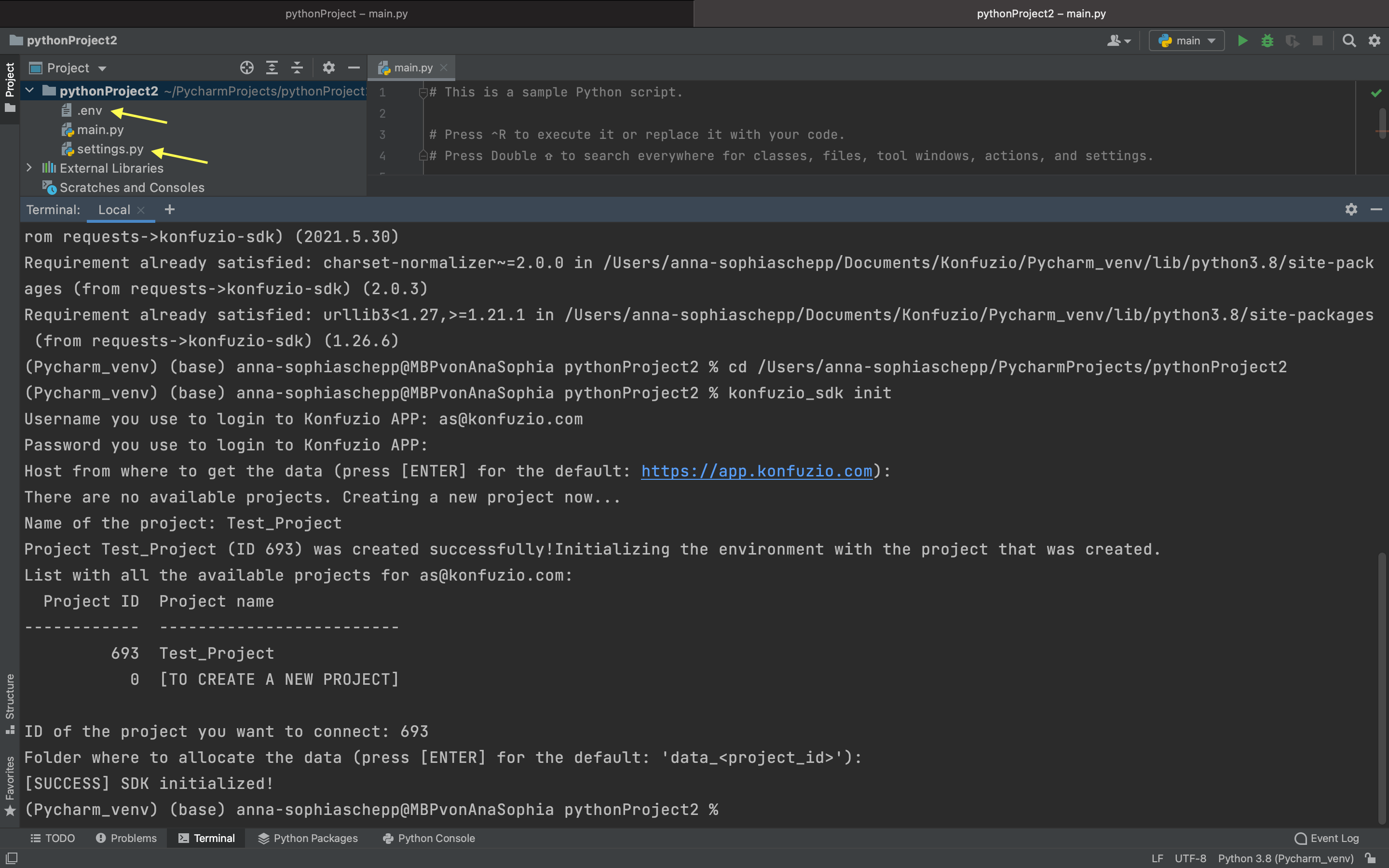Click the pythonProject2 breadcrumb in navigation bar

(x=64, y=40)
